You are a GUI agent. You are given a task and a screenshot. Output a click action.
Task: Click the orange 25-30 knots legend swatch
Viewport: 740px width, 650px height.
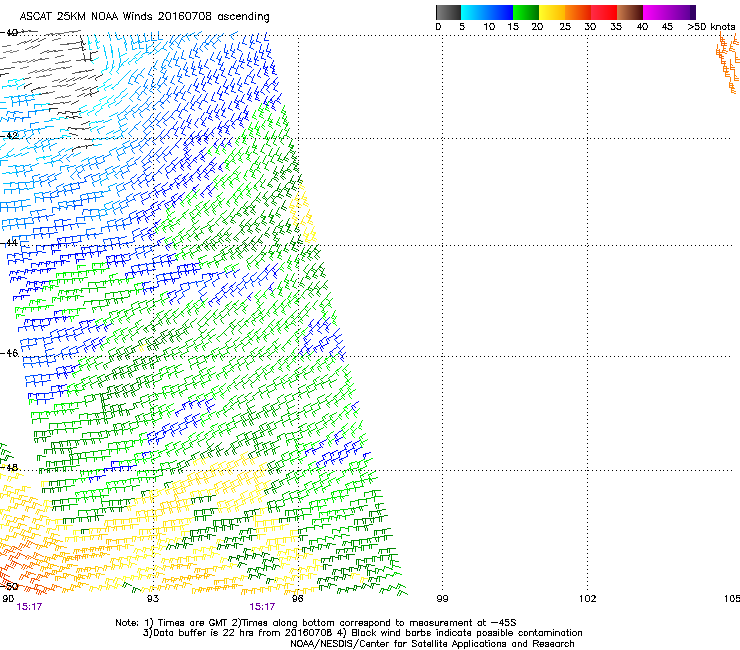[x=578, y=12]
